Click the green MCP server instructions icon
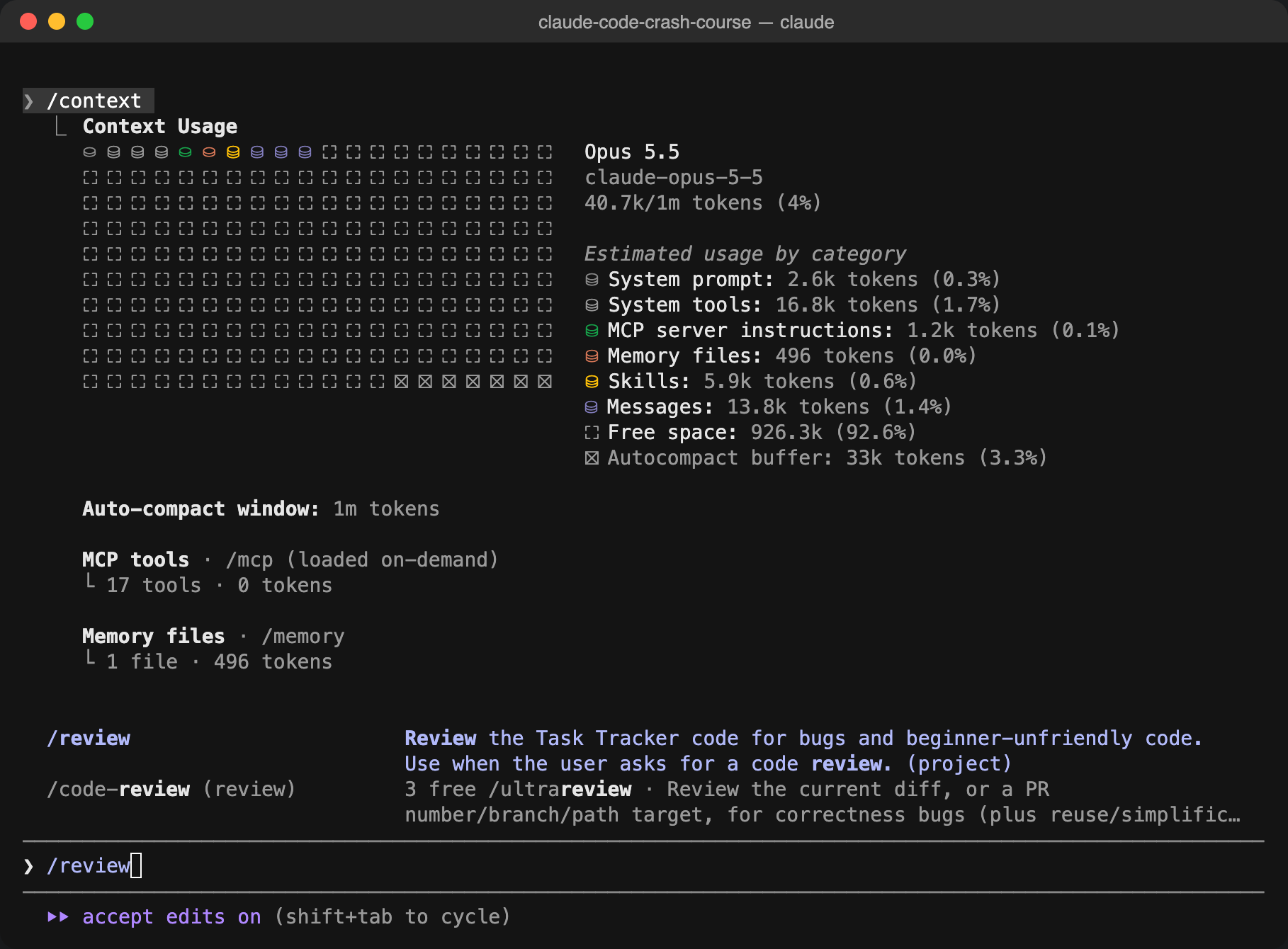This screenshot has height=949, width=1288. (592, 331)
